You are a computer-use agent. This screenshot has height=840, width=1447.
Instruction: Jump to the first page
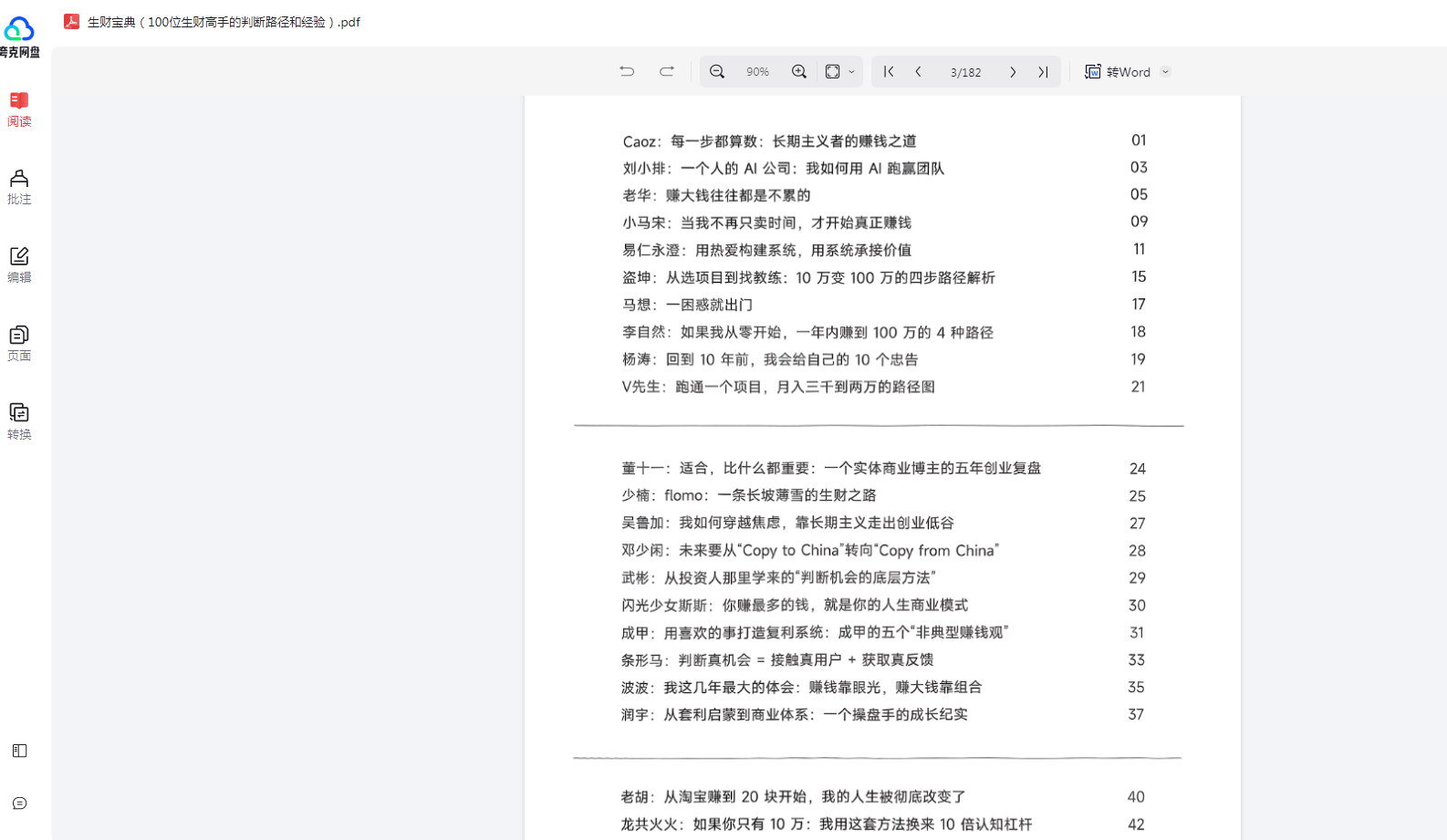click(x=889, y=72)
